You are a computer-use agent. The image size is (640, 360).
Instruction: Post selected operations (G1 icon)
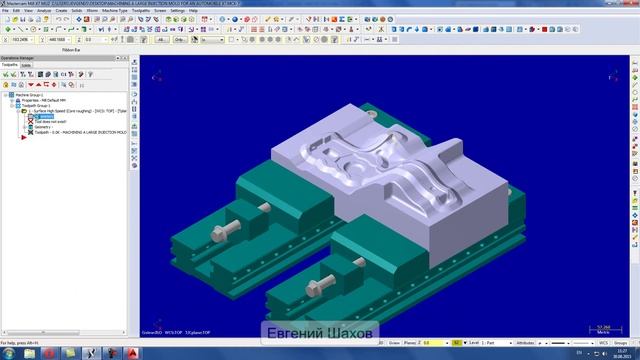pyautogui.click(x=63, y=75)
